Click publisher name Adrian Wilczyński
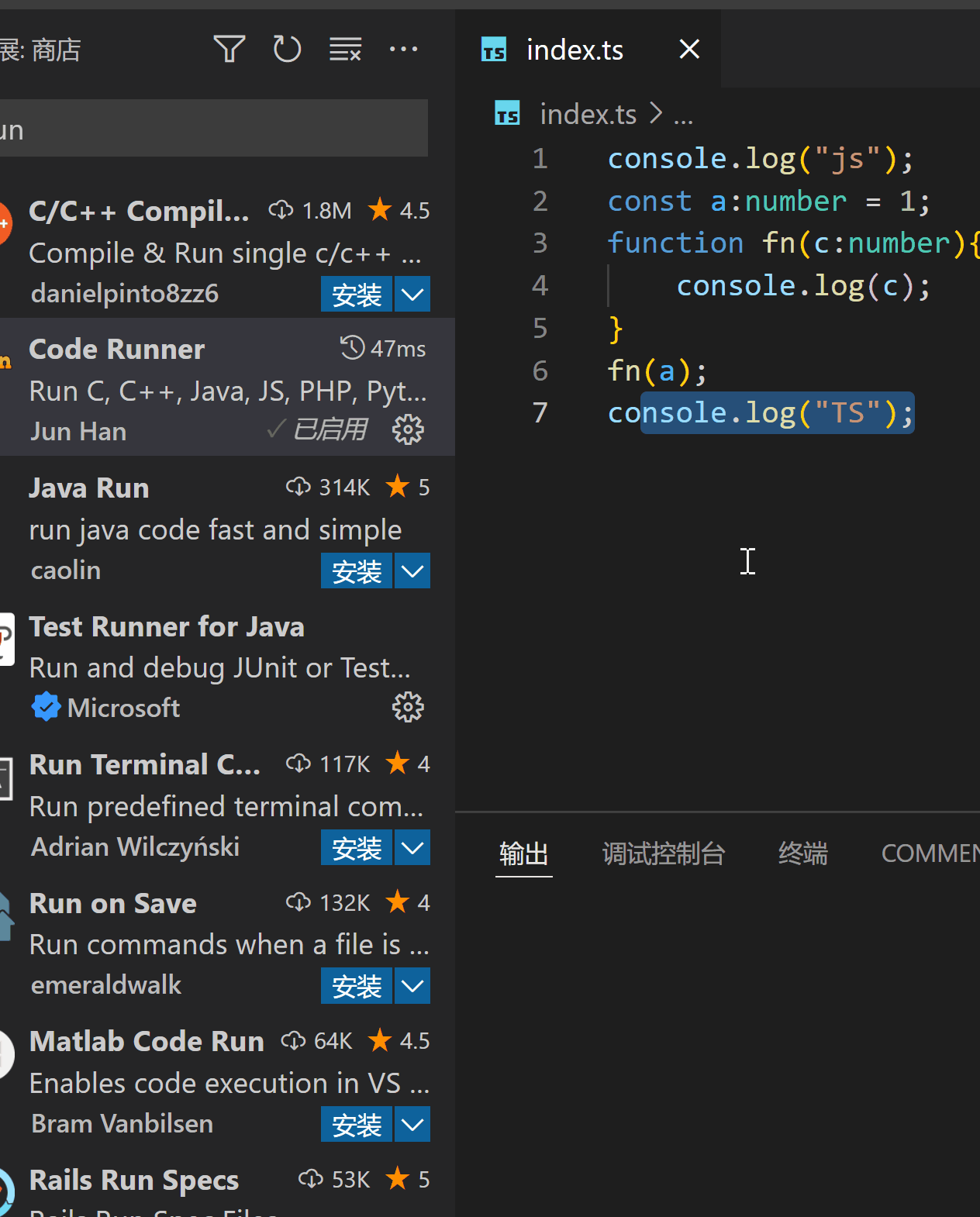980x1217 pixels. click(x=136, y=846)
